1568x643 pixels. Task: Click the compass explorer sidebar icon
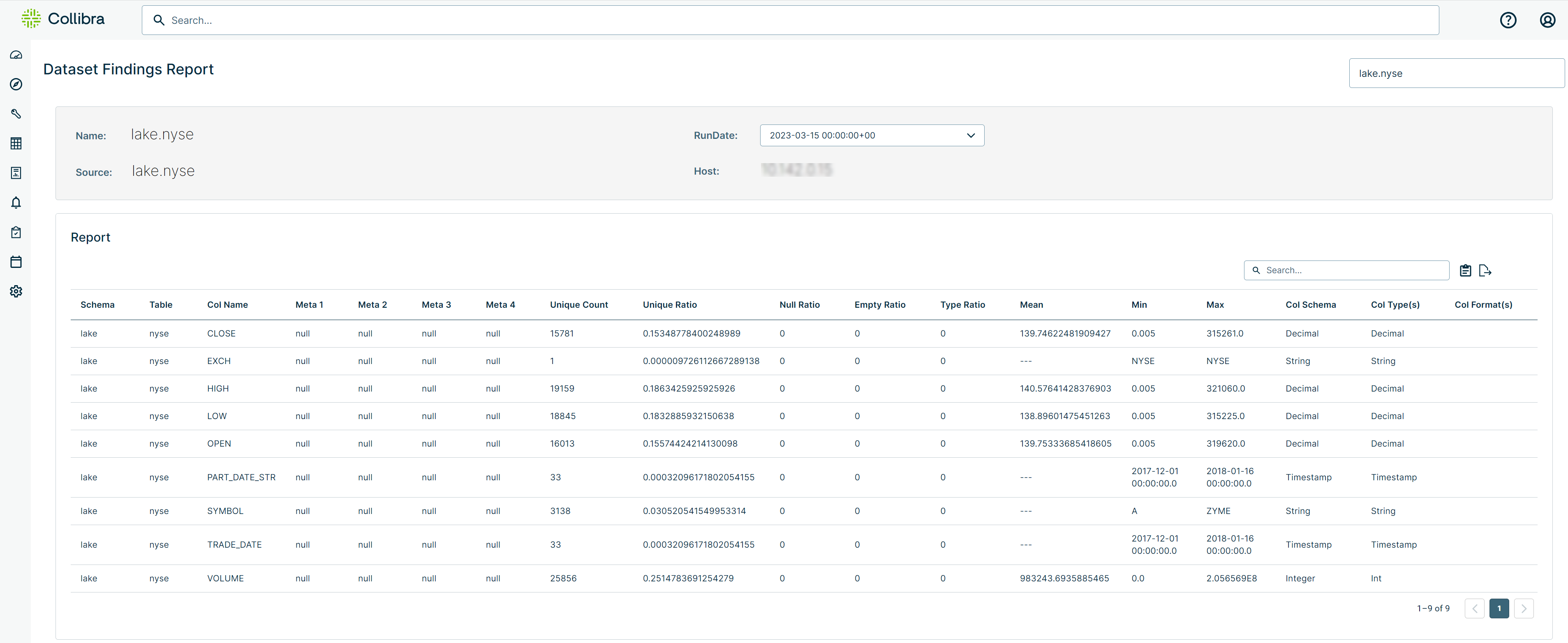tap(16, 85)
